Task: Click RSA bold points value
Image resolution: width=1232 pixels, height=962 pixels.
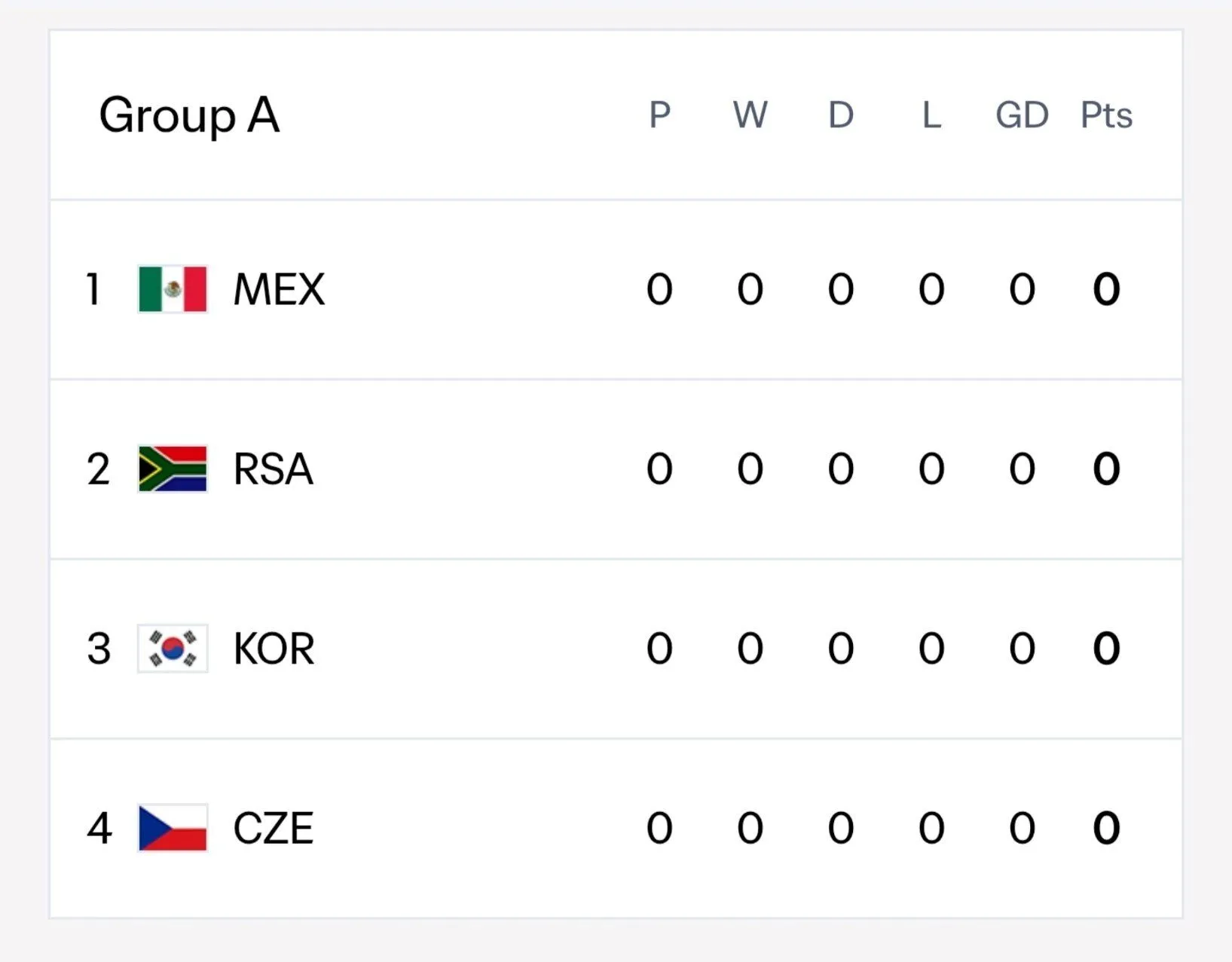Action: tap(1107, 469)
